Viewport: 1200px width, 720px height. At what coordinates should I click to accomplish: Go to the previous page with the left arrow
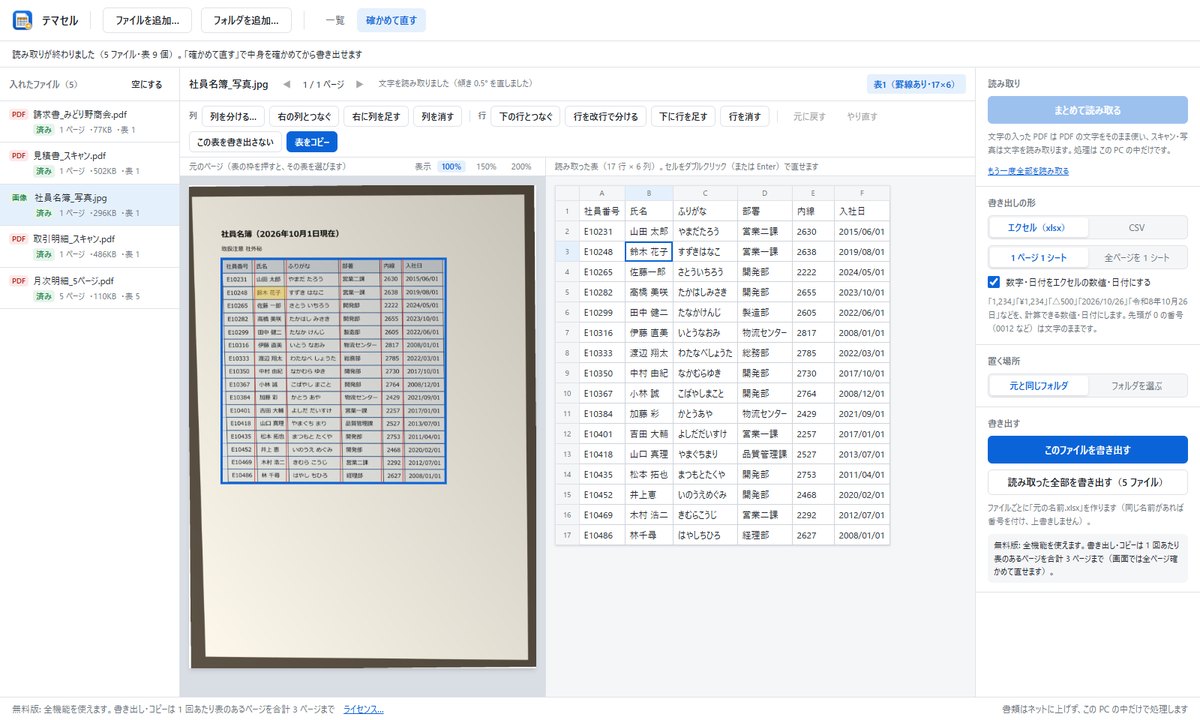click(x=287, y=84)
